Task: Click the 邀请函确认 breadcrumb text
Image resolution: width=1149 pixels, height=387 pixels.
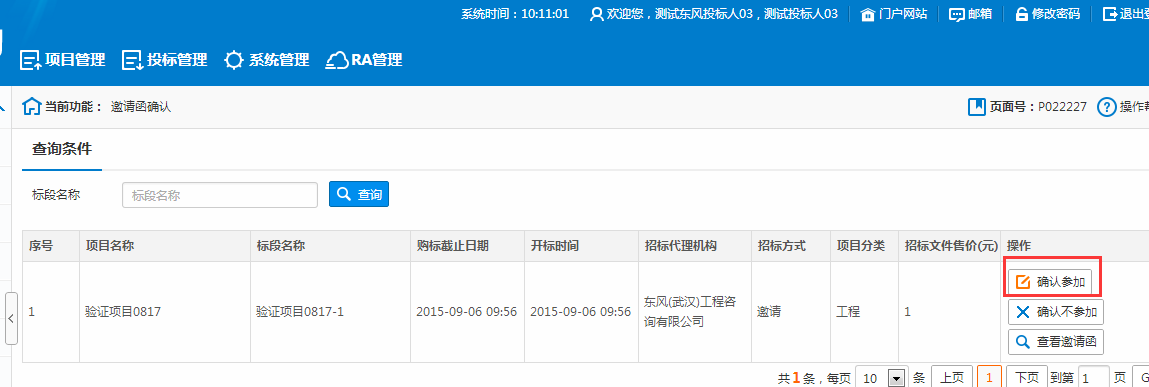Action: [141, 107]
